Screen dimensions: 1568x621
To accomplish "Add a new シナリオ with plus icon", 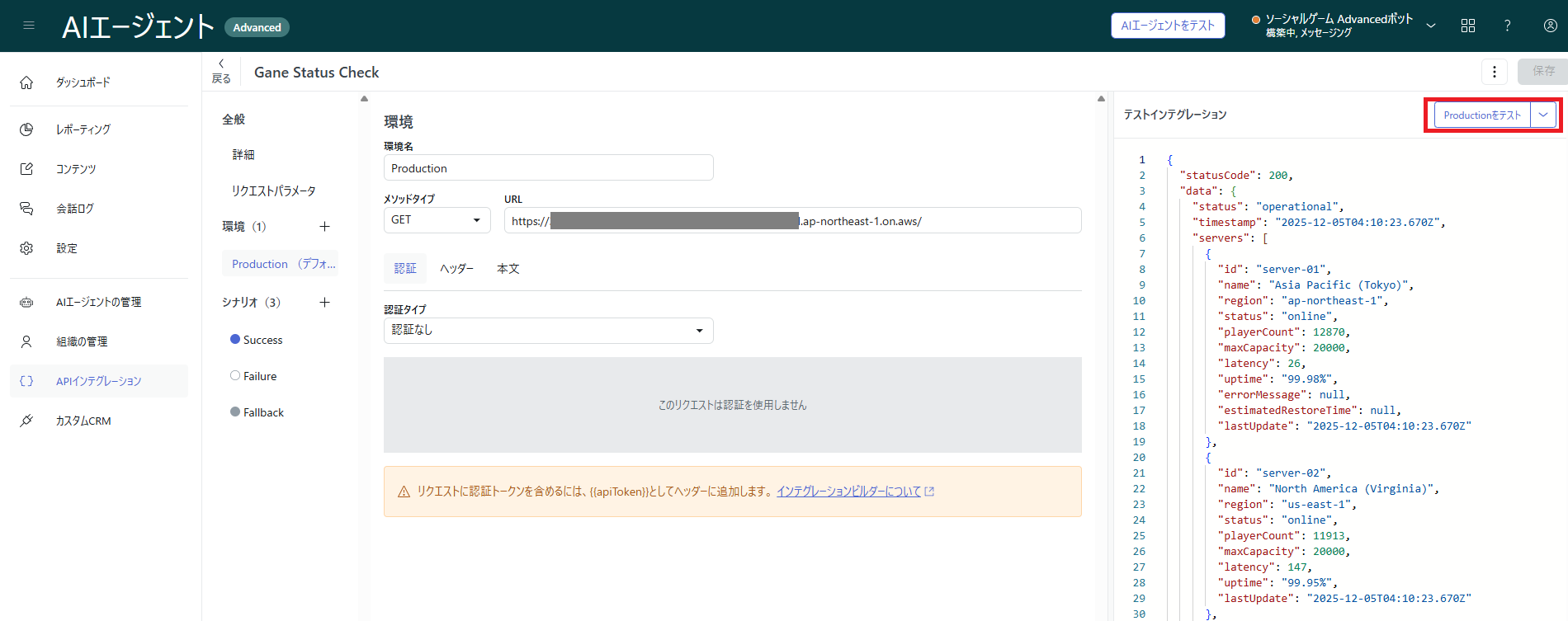I will tap(325, 302).
